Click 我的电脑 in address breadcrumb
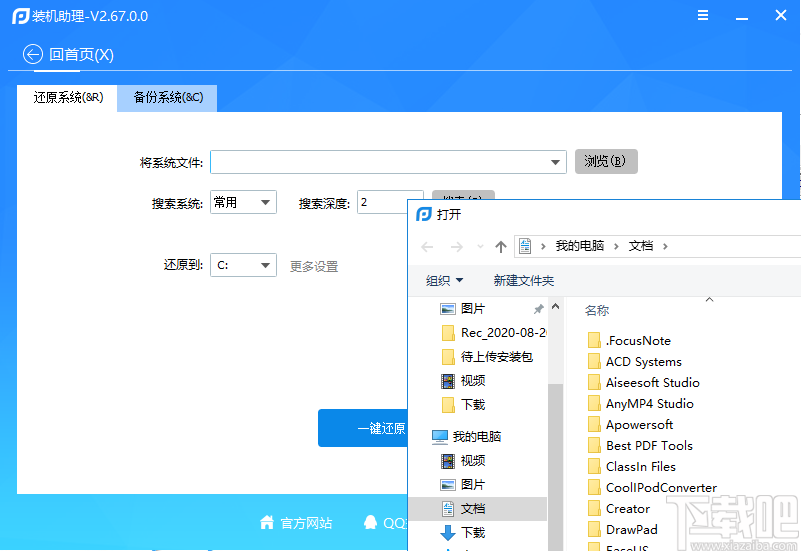The height and width of the screenshot is (551, 801). [580, 246]
